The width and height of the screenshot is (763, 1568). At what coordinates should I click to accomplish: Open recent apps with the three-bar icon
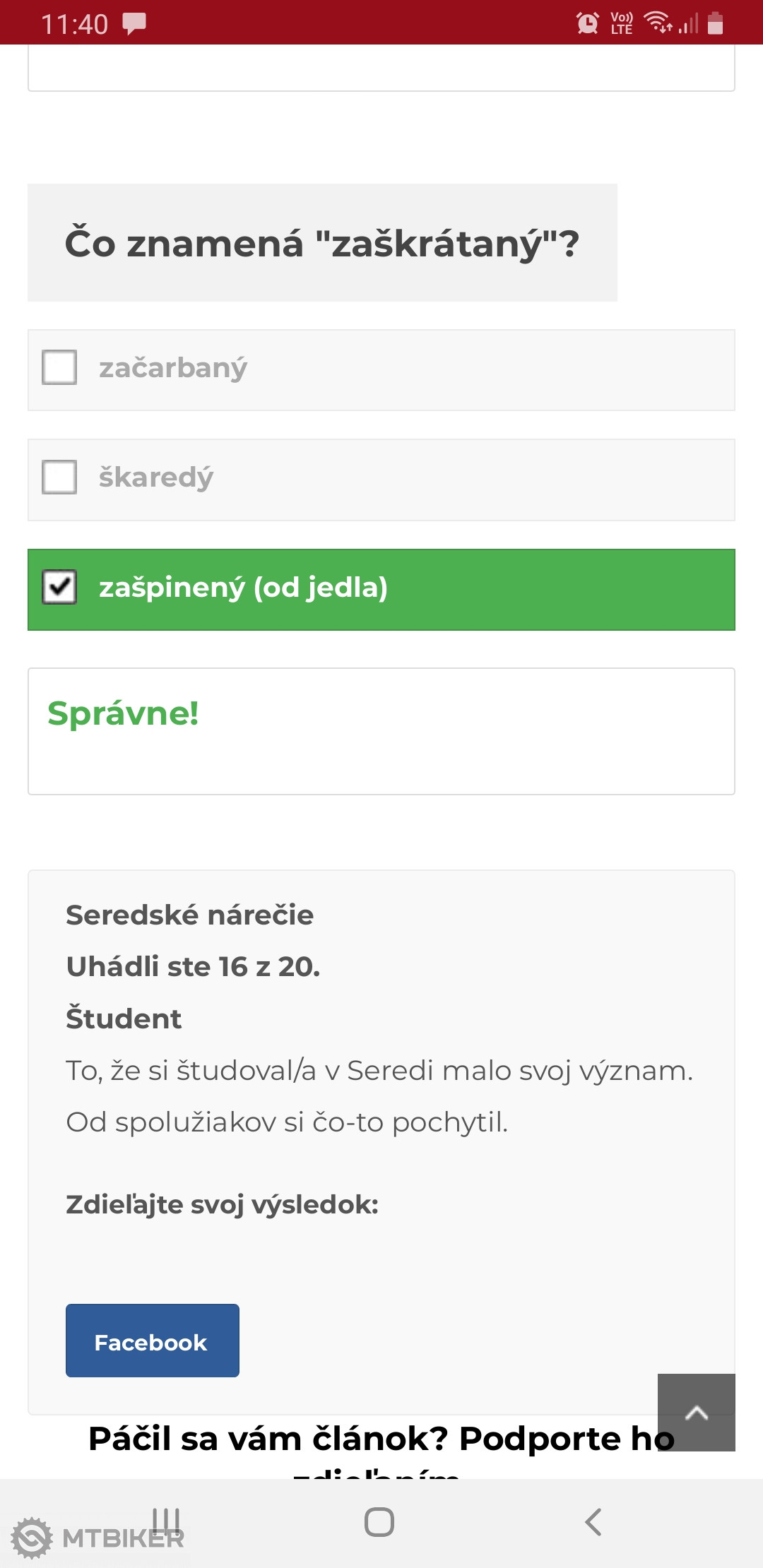click(167, 1521)
